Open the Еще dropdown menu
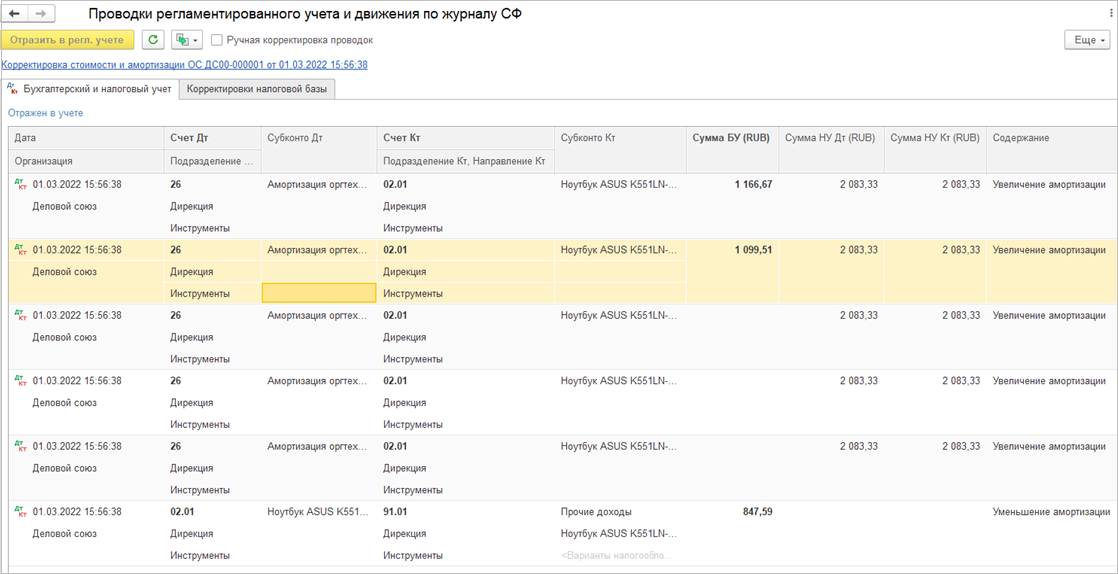The height and width of the screenshot is (574, 1118). [1088, 40]
